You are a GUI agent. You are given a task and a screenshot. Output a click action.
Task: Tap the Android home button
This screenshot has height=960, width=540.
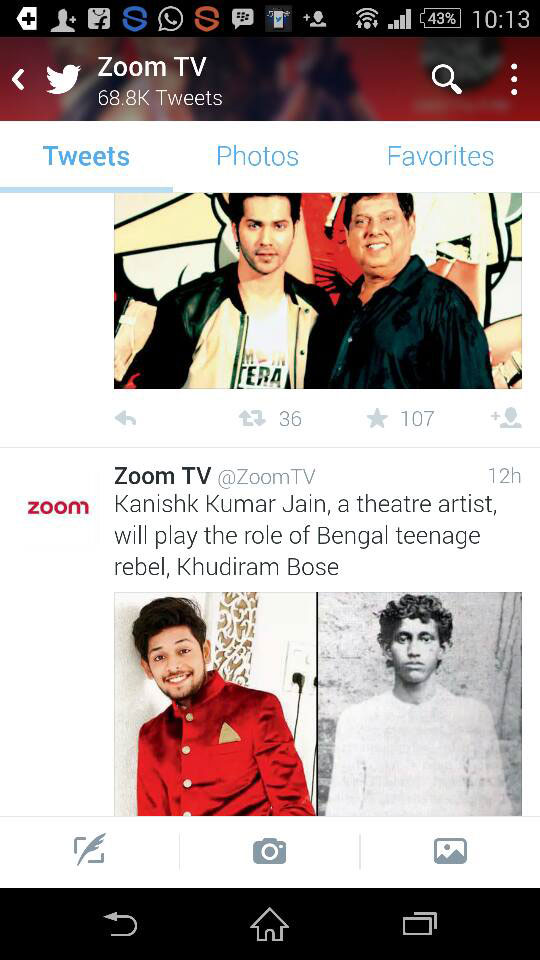click(269, 924)
